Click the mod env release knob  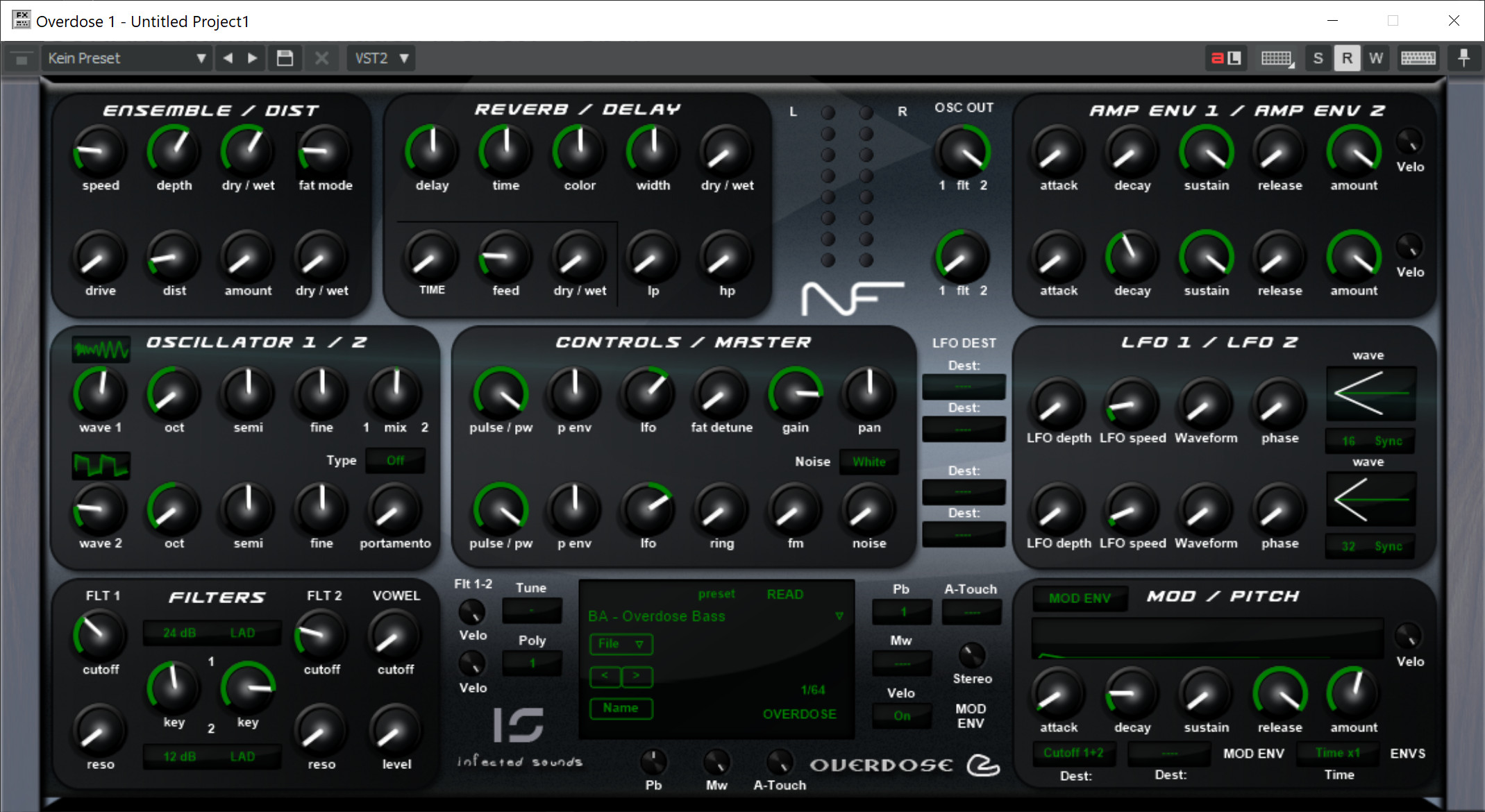[x=1280, y=693]
